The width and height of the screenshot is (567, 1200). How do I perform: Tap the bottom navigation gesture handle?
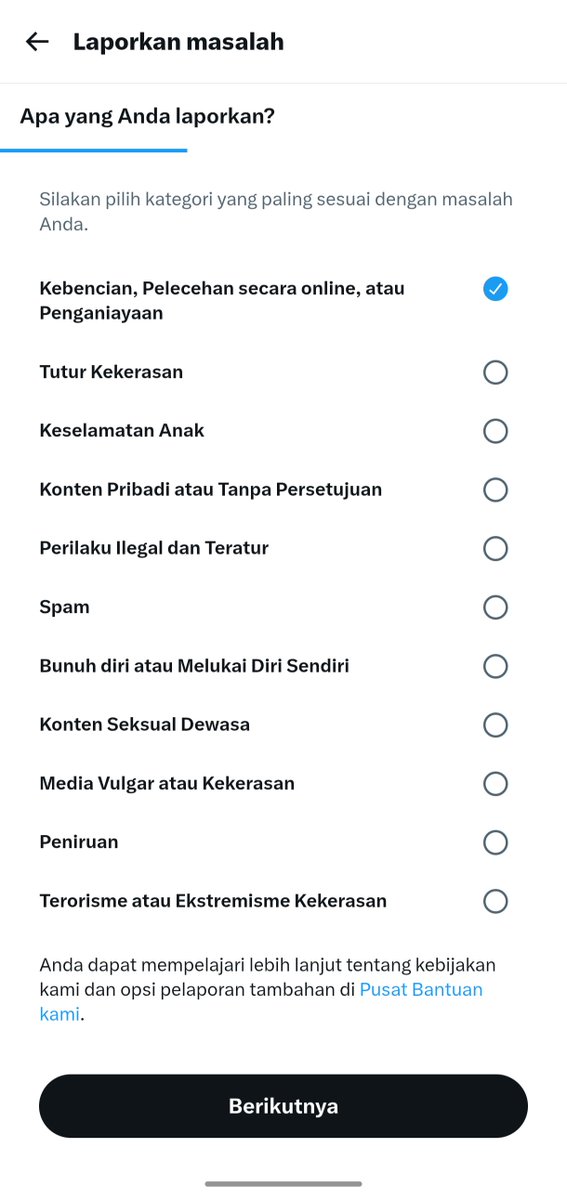click(283, 1184)
